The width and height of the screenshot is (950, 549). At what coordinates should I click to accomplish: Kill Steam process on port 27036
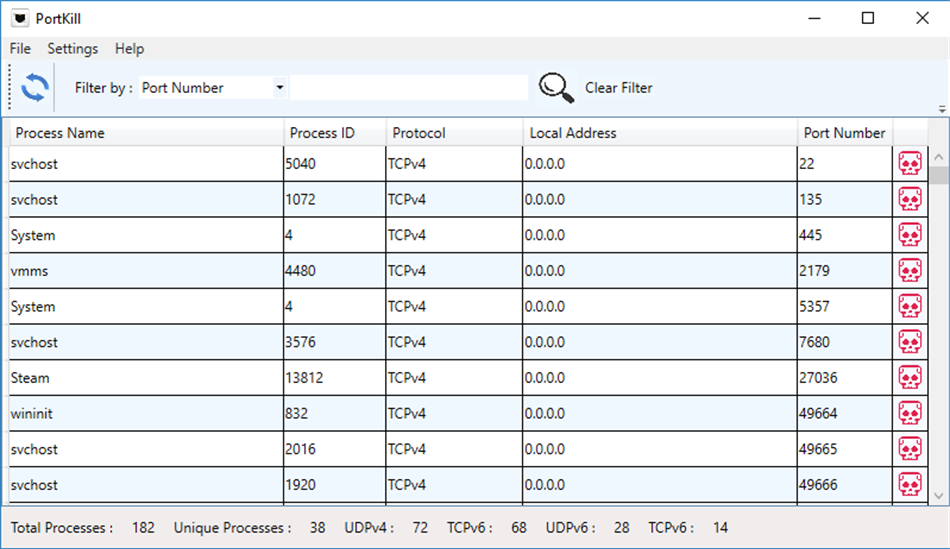pos(909,378)
